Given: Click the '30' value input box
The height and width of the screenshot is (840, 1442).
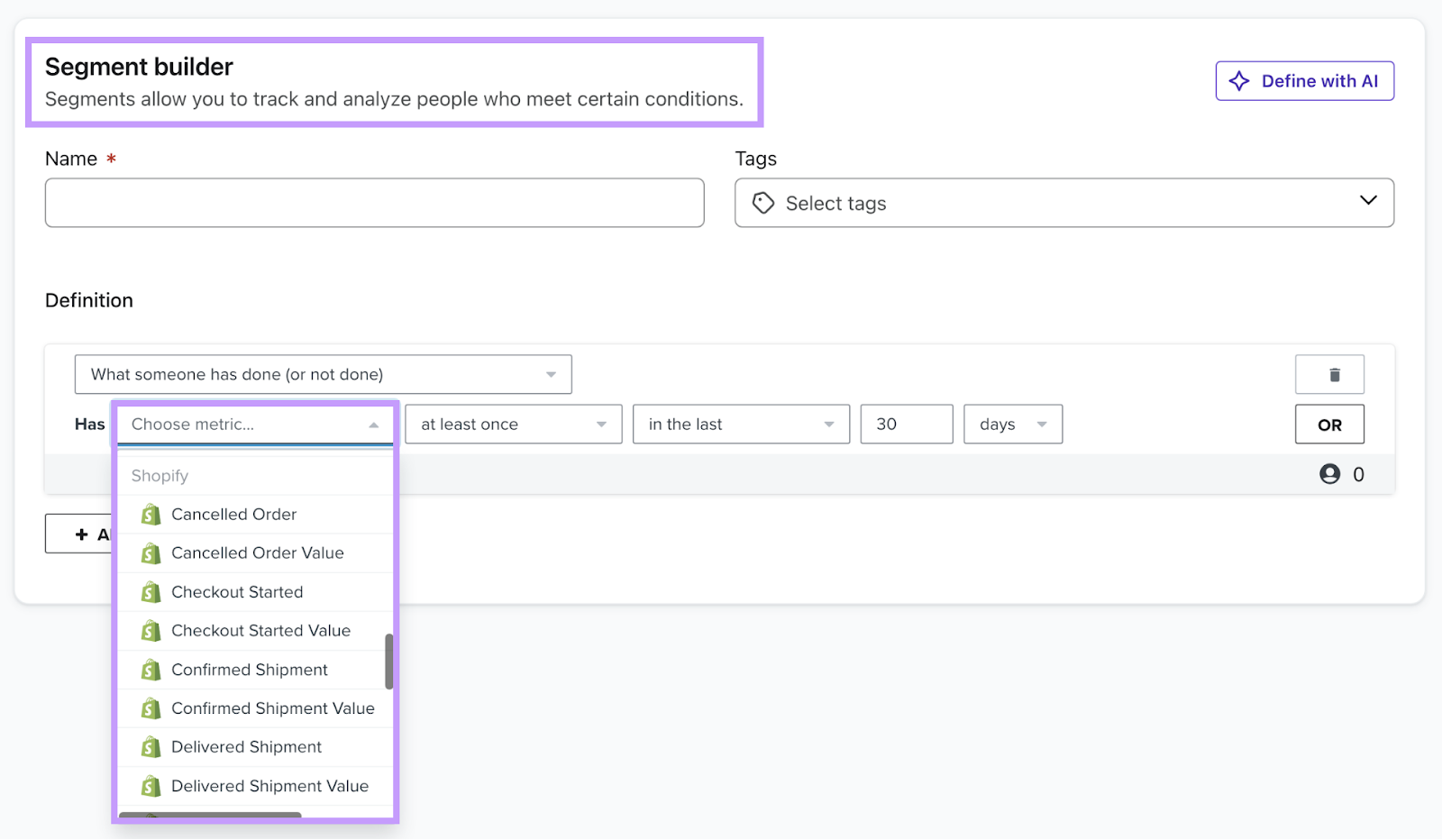Looking at the screenshot, I should 906,424.
